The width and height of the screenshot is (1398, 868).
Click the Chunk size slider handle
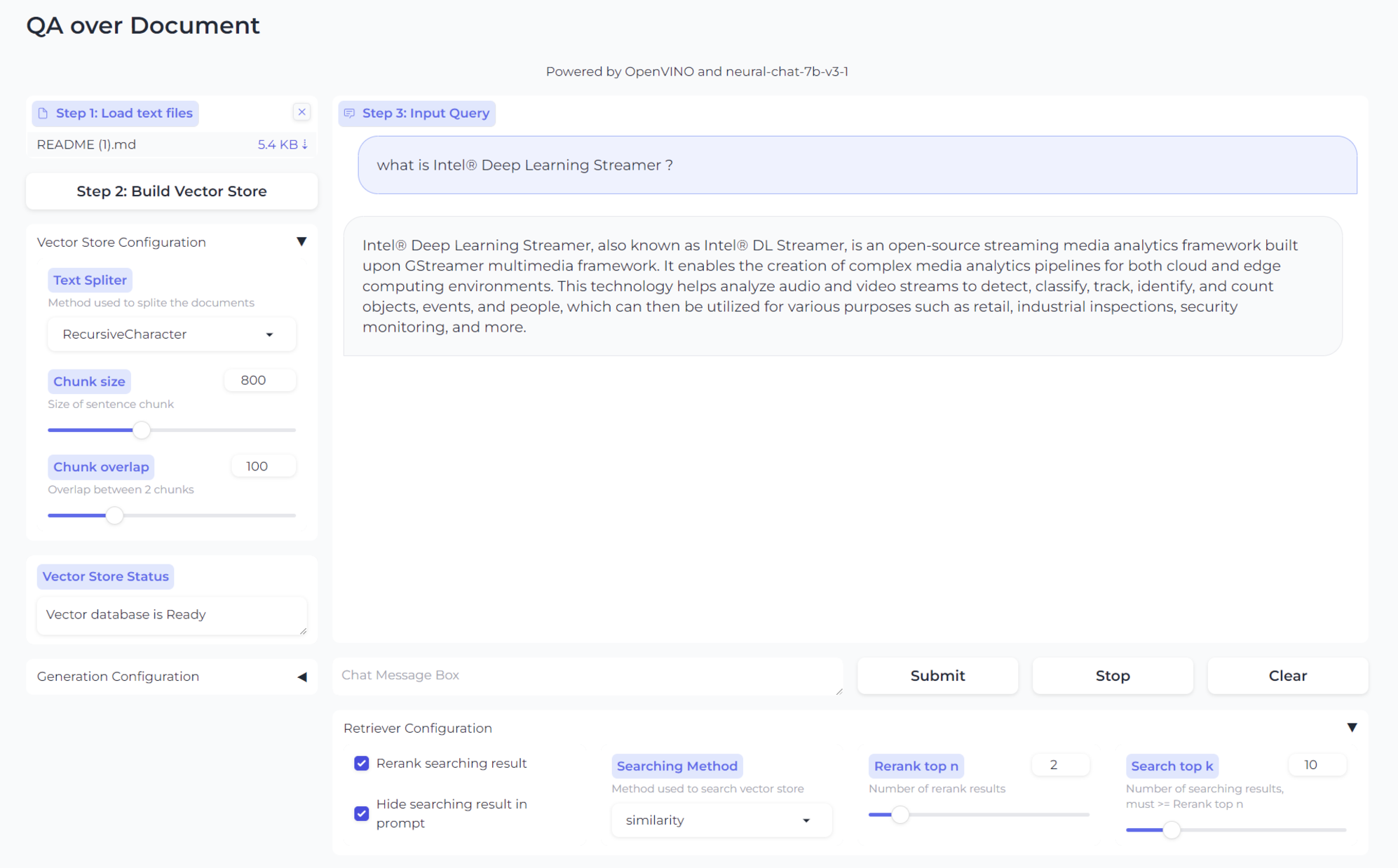[x=142, y=430]
